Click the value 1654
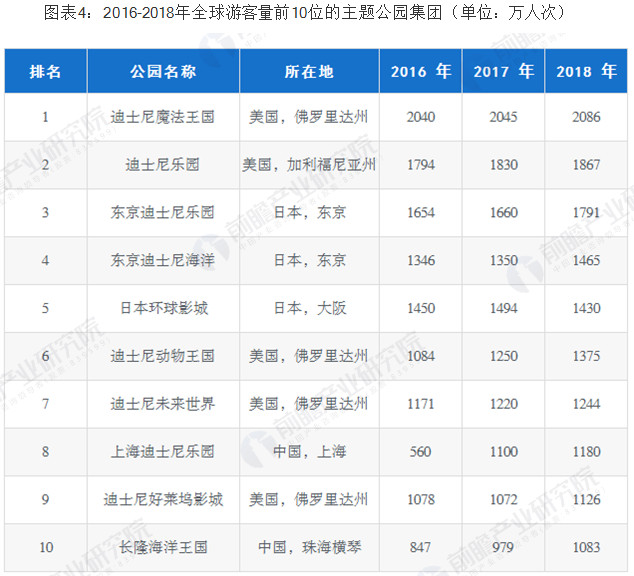The image size is (634, 576). [421, 213]
